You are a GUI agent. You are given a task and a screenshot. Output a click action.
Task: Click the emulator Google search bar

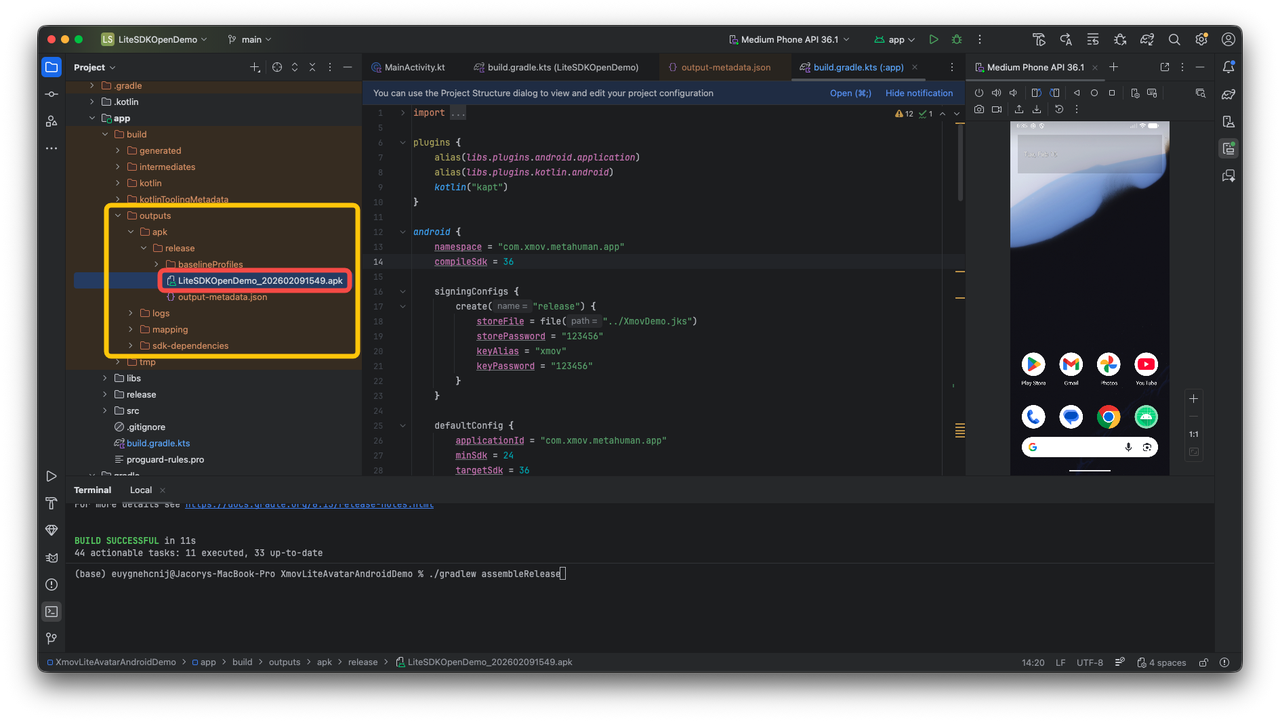tap(1075, 447)
